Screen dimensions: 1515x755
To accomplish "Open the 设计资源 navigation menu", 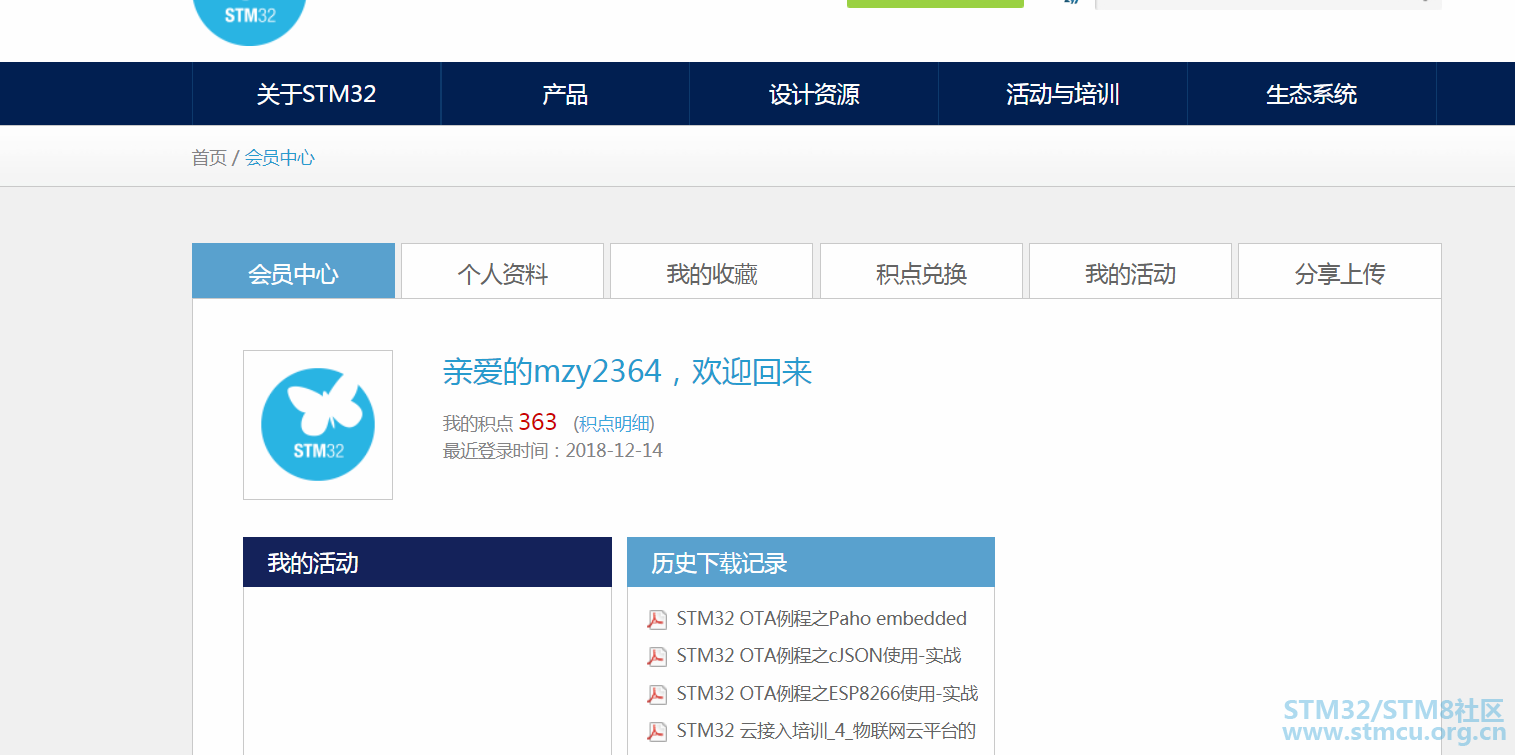I will (x=814, y=94).
